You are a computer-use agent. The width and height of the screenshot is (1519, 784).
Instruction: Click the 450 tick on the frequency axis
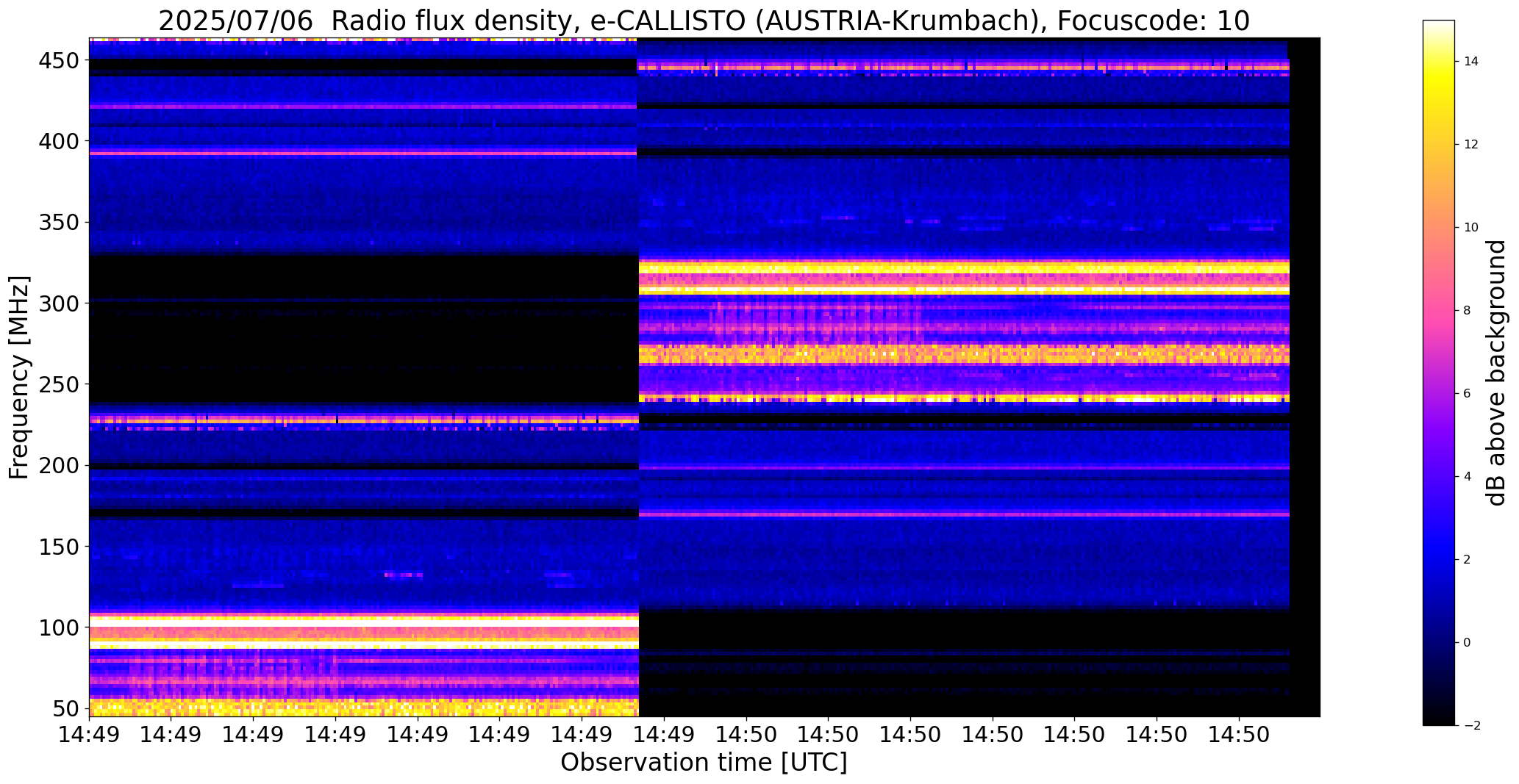[x=57, y=60]
